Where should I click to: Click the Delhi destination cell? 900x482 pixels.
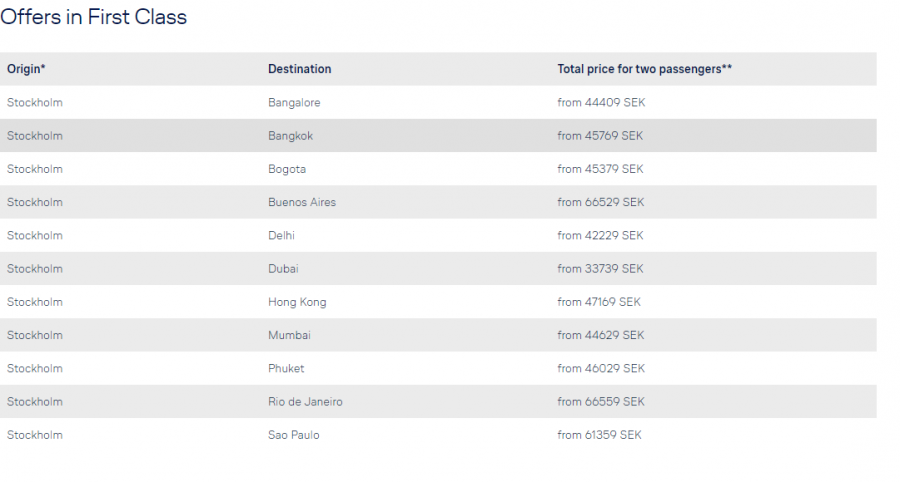click(x=281, y=236)
